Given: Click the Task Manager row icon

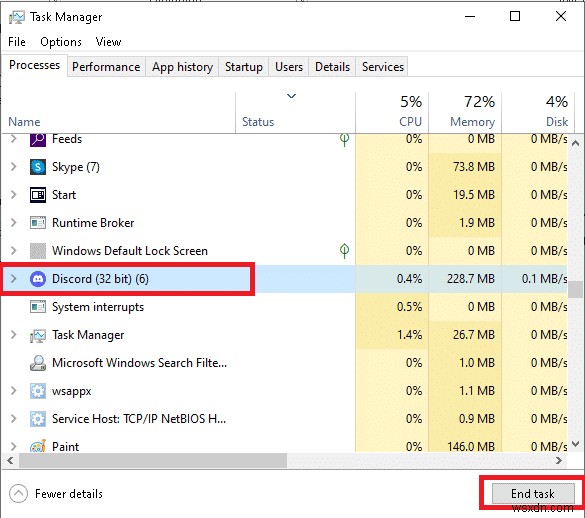Looking at the screenshot, I should point(38,335).
